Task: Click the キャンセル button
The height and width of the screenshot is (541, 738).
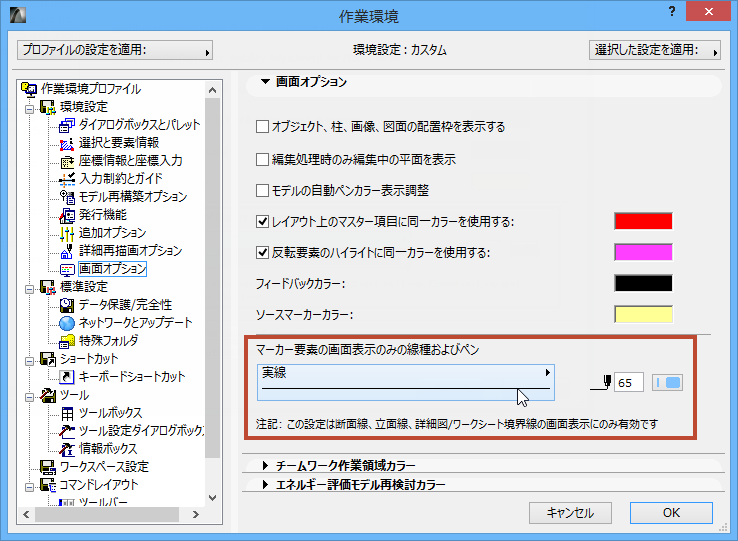Action: [570, 513]
